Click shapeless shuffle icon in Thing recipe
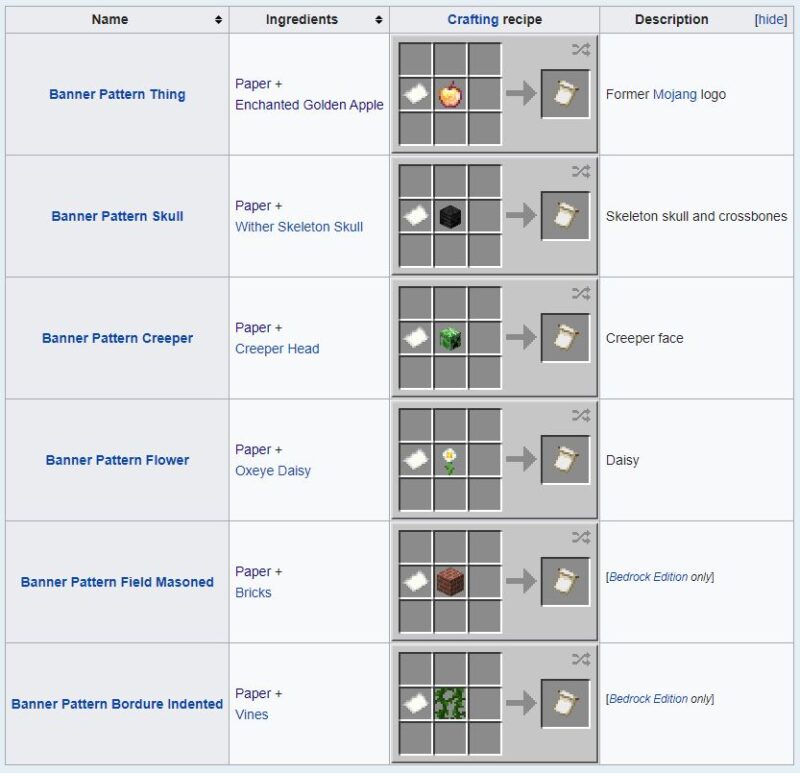This screenshot has height=773, width=800. point(581,49)
